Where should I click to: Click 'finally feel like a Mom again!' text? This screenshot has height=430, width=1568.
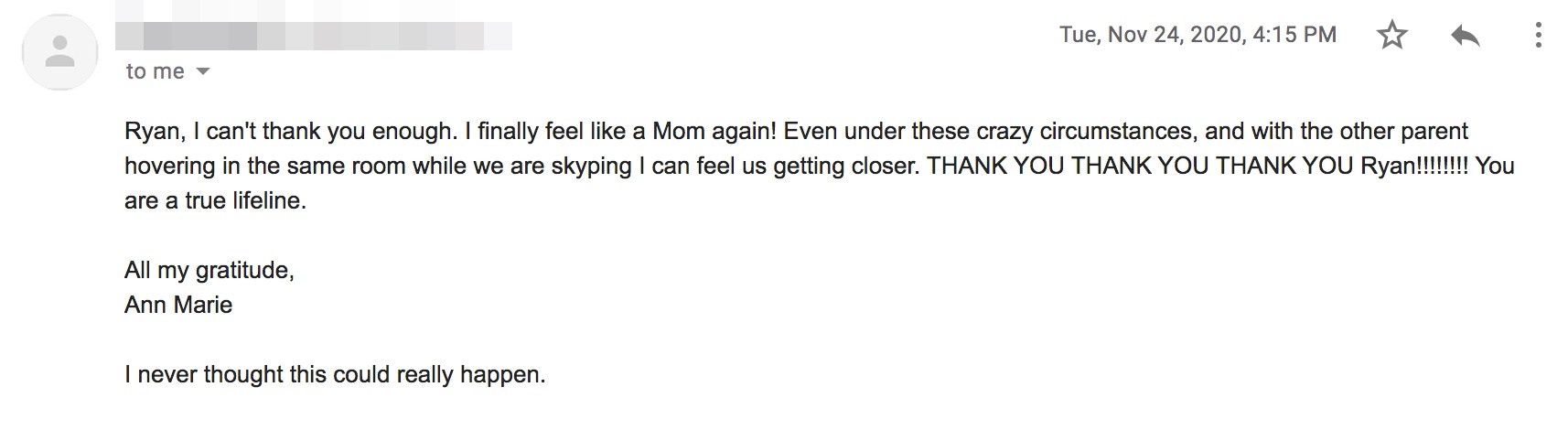click(x=627, y=132)
